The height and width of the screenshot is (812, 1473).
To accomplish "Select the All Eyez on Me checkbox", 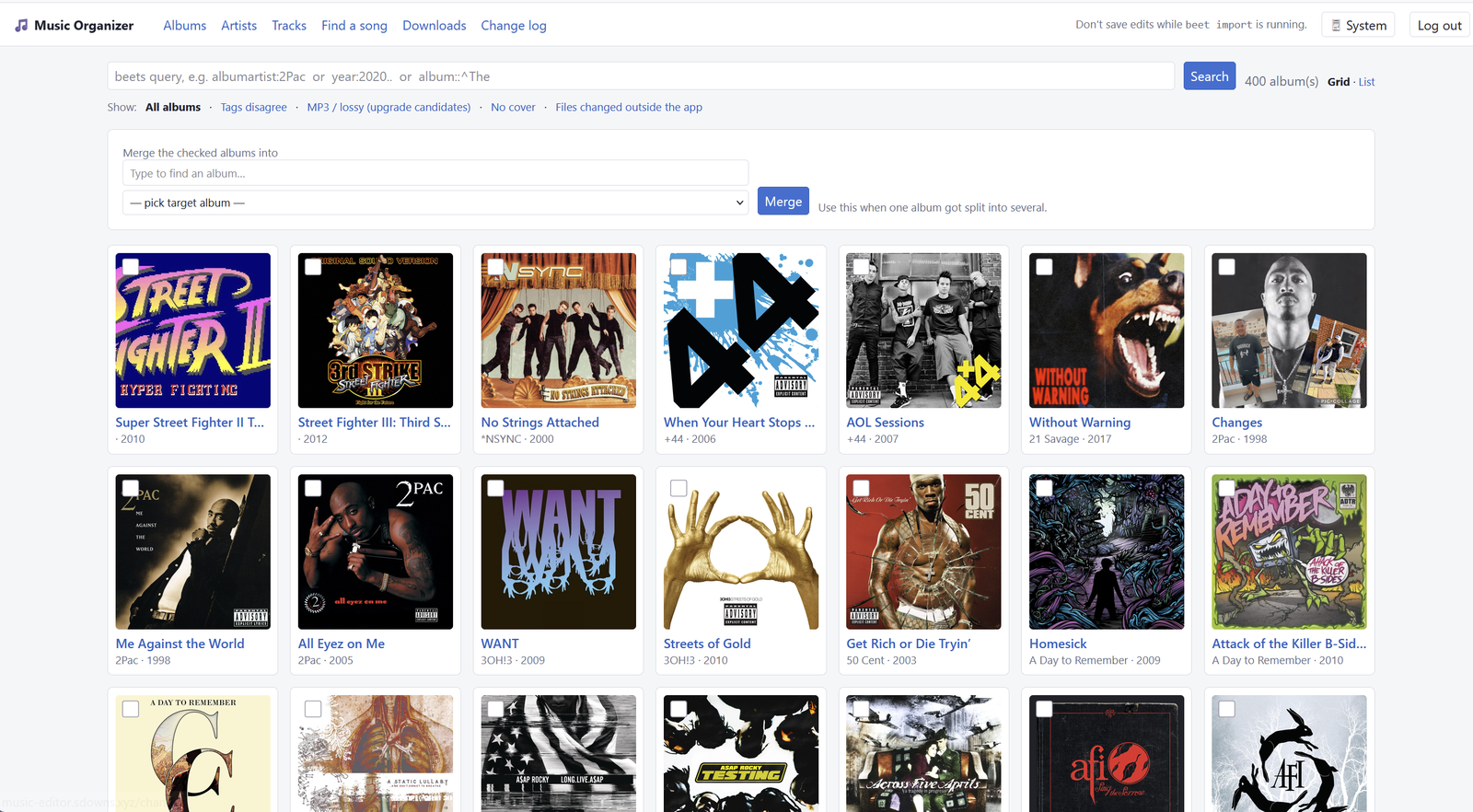I will coord(313,488).
